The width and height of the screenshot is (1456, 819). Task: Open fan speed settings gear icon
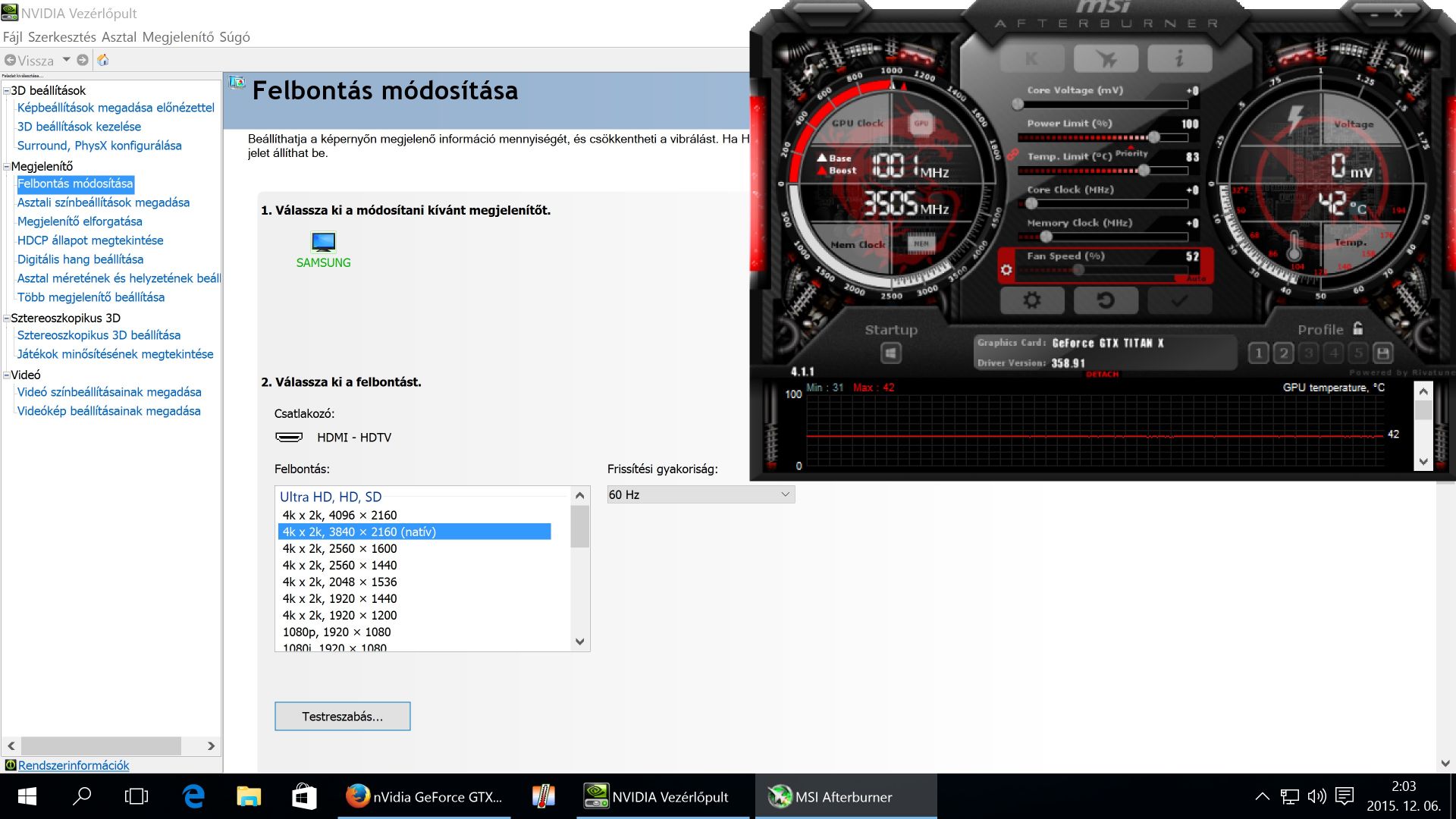1006,269
